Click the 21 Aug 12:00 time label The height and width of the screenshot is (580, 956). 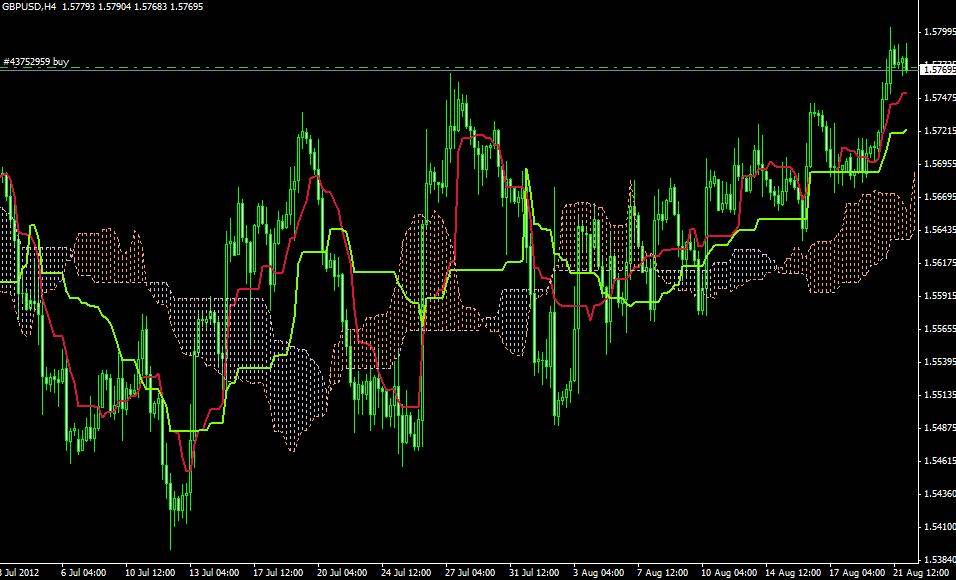point(921,573)
